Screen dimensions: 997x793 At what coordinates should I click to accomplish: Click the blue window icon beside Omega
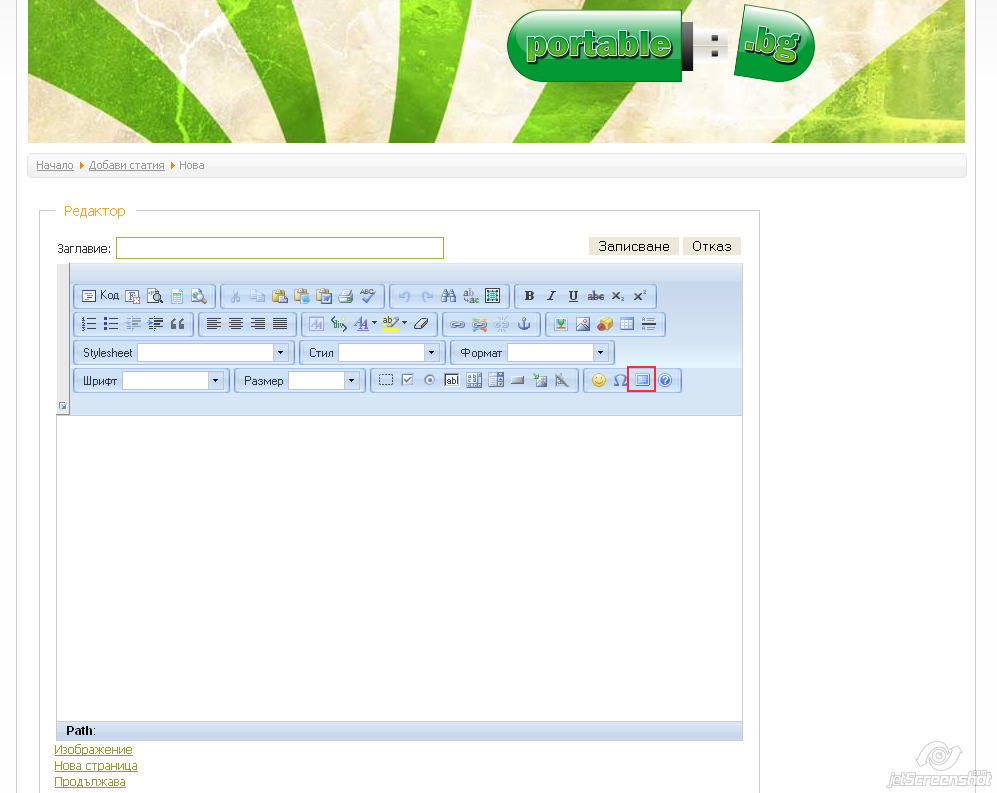click(x=642, y=380)
